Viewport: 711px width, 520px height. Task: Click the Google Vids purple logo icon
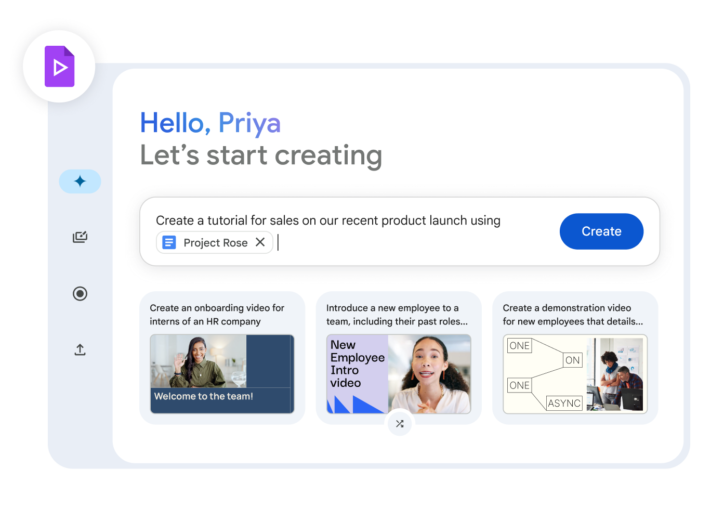59,67
